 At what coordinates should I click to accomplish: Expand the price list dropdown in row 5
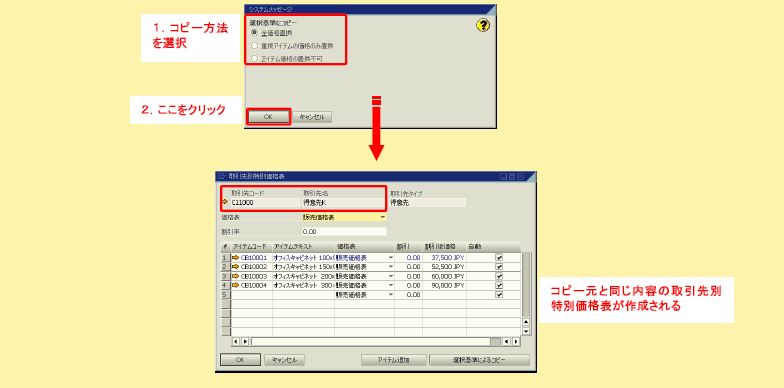[390, 294]
